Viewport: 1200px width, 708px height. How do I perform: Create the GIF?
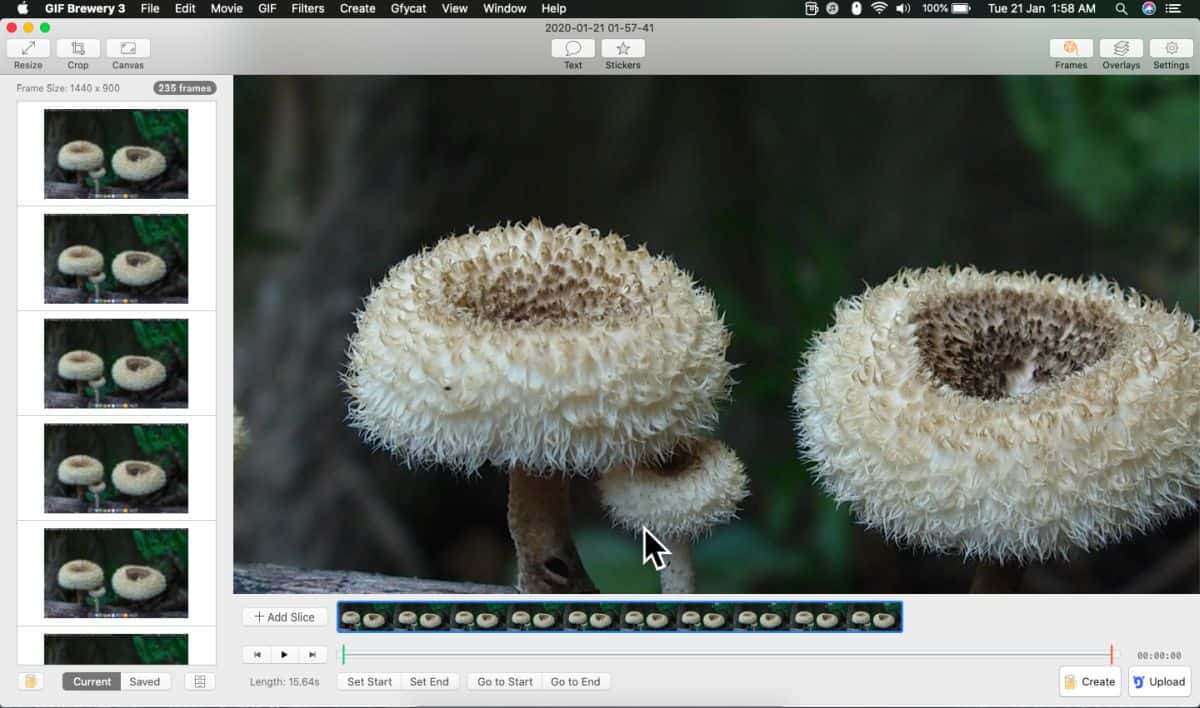[1090, 682]
